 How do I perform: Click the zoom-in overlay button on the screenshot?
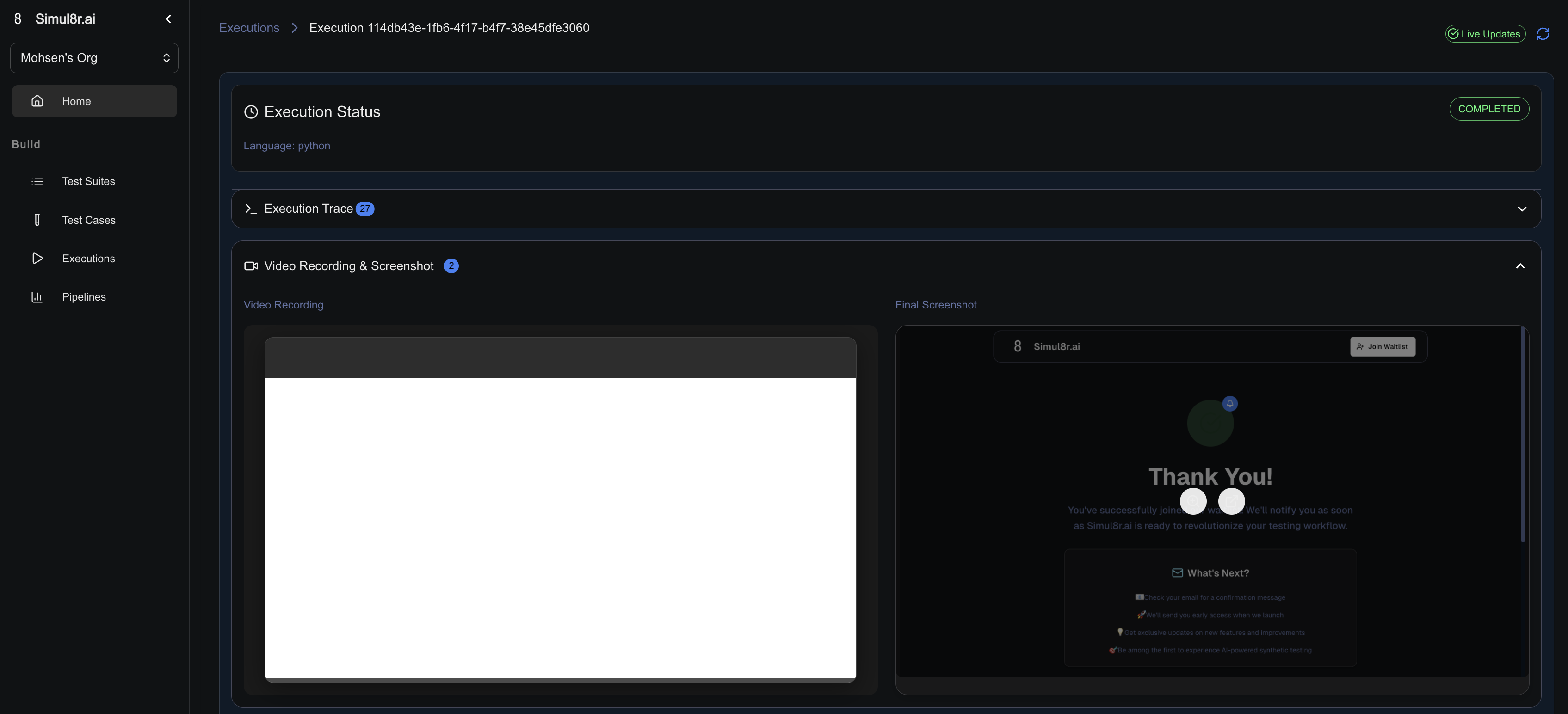point(1193,501)
